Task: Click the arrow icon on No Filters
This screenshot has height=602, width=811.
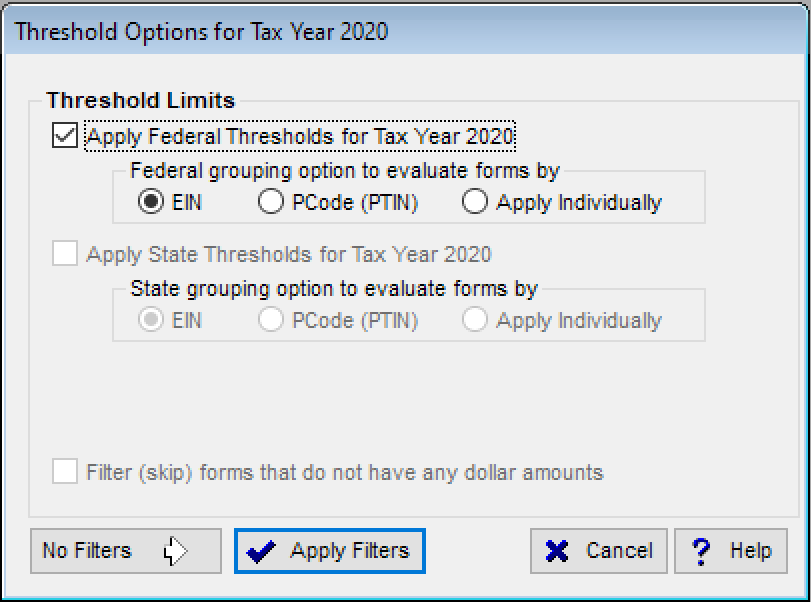Action: click(x=175, y=551)
